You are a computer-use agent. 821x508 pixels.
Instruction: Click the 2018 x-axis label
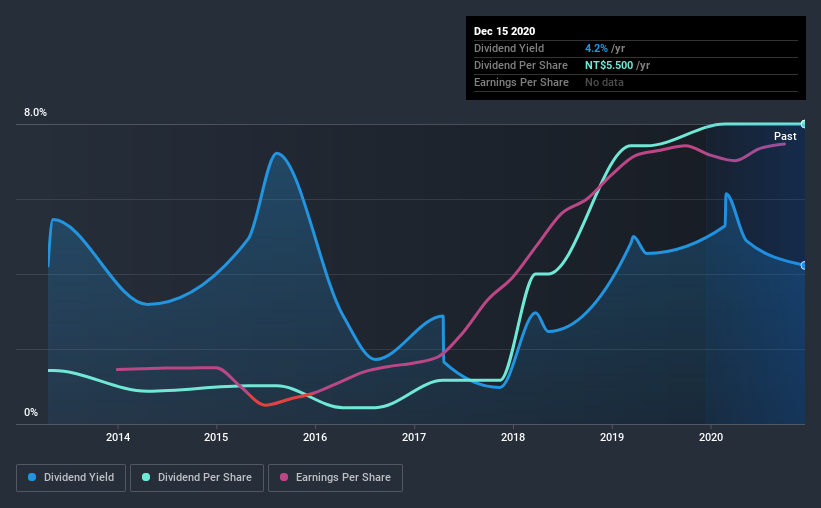(x=513, y=437)
